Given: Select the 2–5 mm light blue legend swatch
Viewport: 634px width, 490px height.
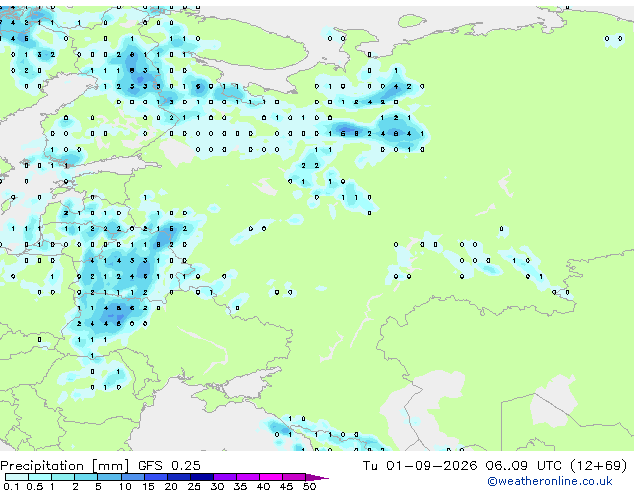Looking at the screenshot, I should coord(87,477).
